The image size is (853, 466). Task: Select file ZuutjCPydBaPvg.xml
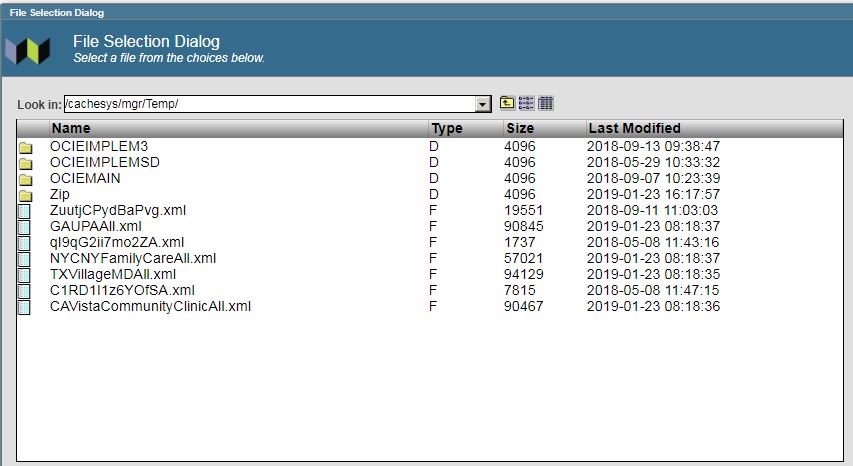click(x=118, y=210)
